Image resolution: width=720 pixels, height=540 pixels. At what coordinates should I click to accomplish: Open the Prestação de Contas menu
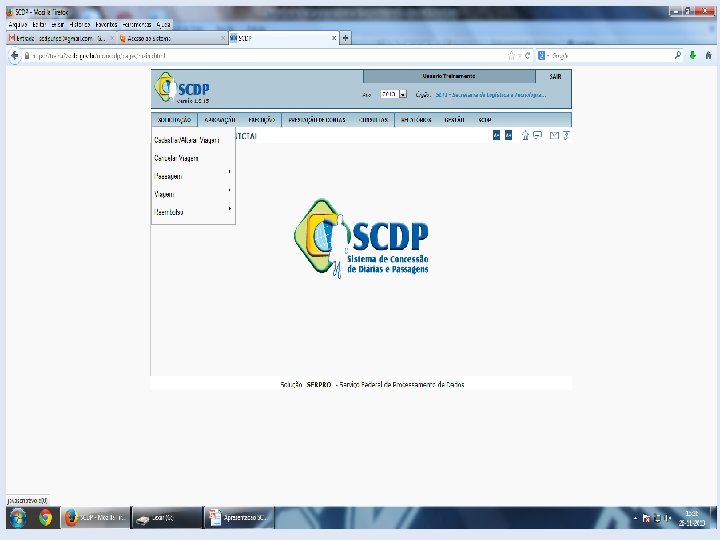tap(317, 119)
